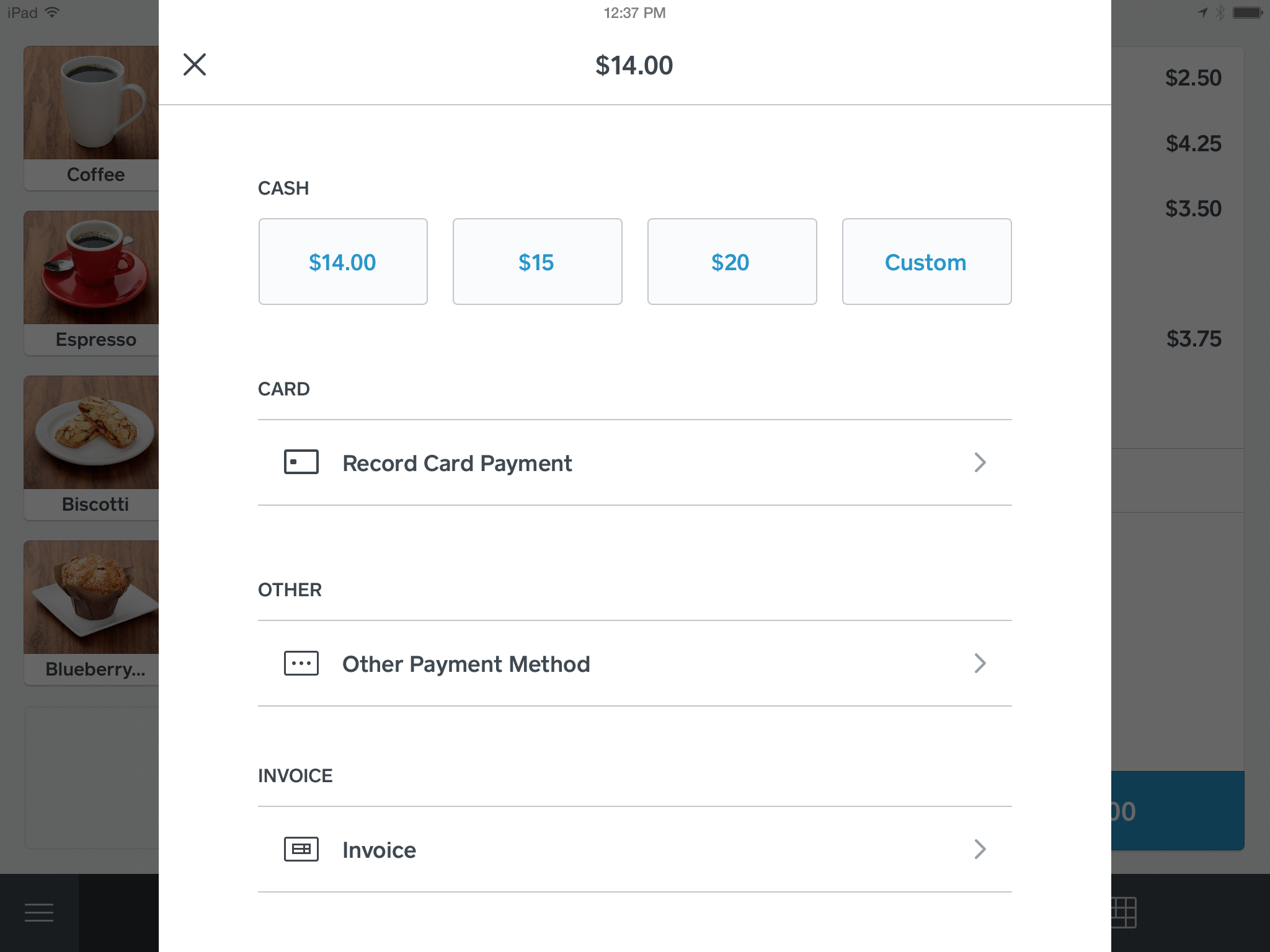Viewport: 1270px width, 952px height.
Task: Click the invoice icon in the Invoice row
Action: [x=301, y=849]
